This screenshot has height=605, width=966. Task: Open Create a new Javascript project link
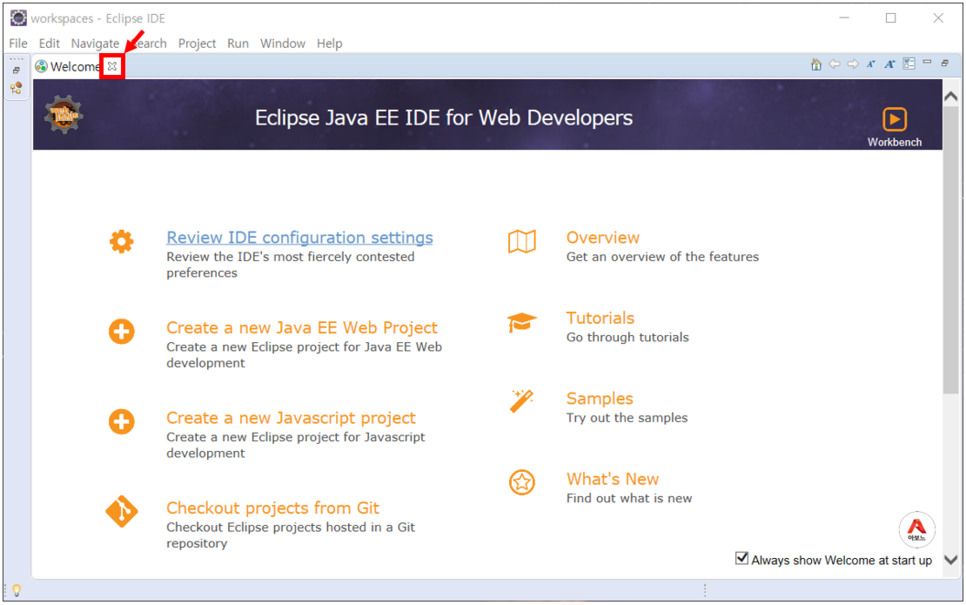point(291,418)
